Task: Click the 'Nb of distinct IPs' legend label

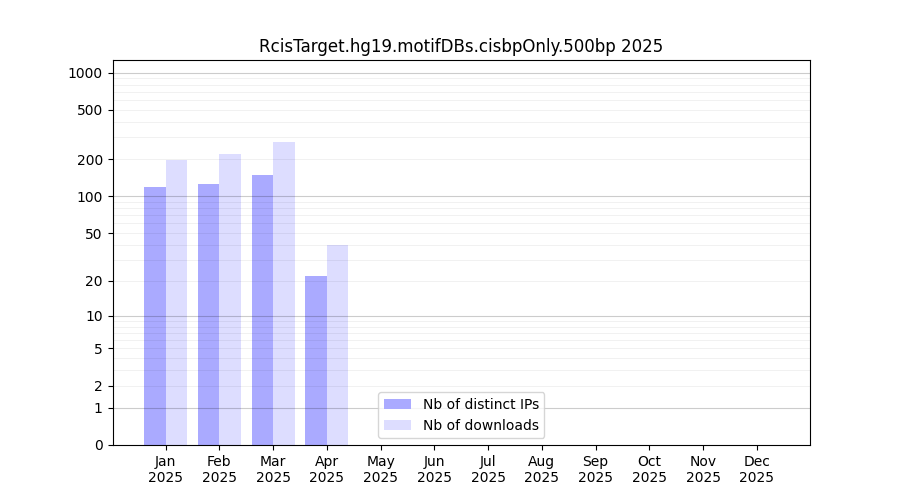Action: pos(481,404)
